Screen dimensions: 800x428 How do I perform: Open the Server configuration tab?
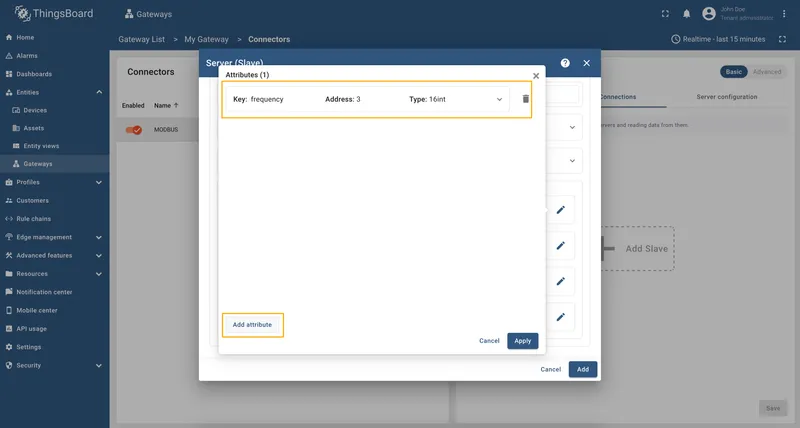(x=727, y=97)
